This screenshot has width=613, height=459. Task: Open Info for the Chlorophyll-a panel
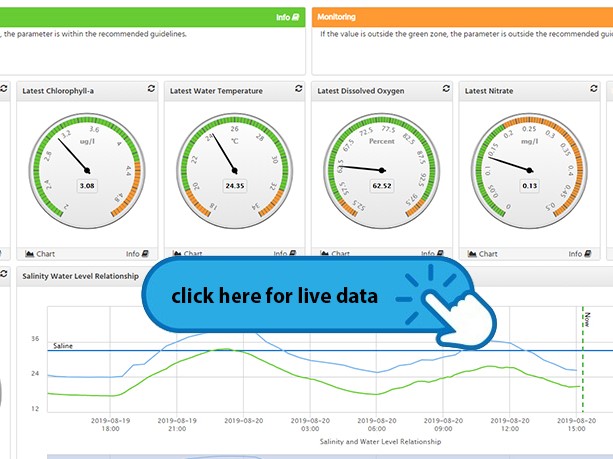137,254
